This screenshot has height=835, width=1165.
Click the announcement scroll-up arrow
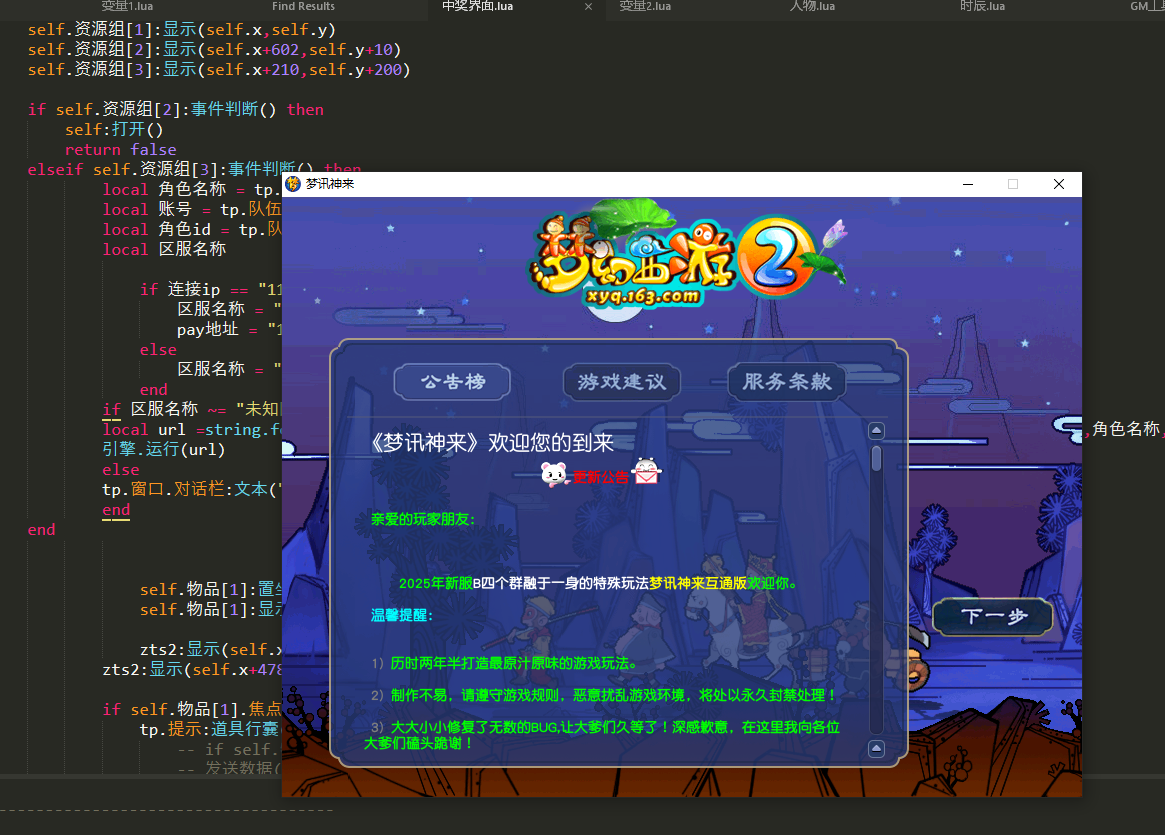877,431
